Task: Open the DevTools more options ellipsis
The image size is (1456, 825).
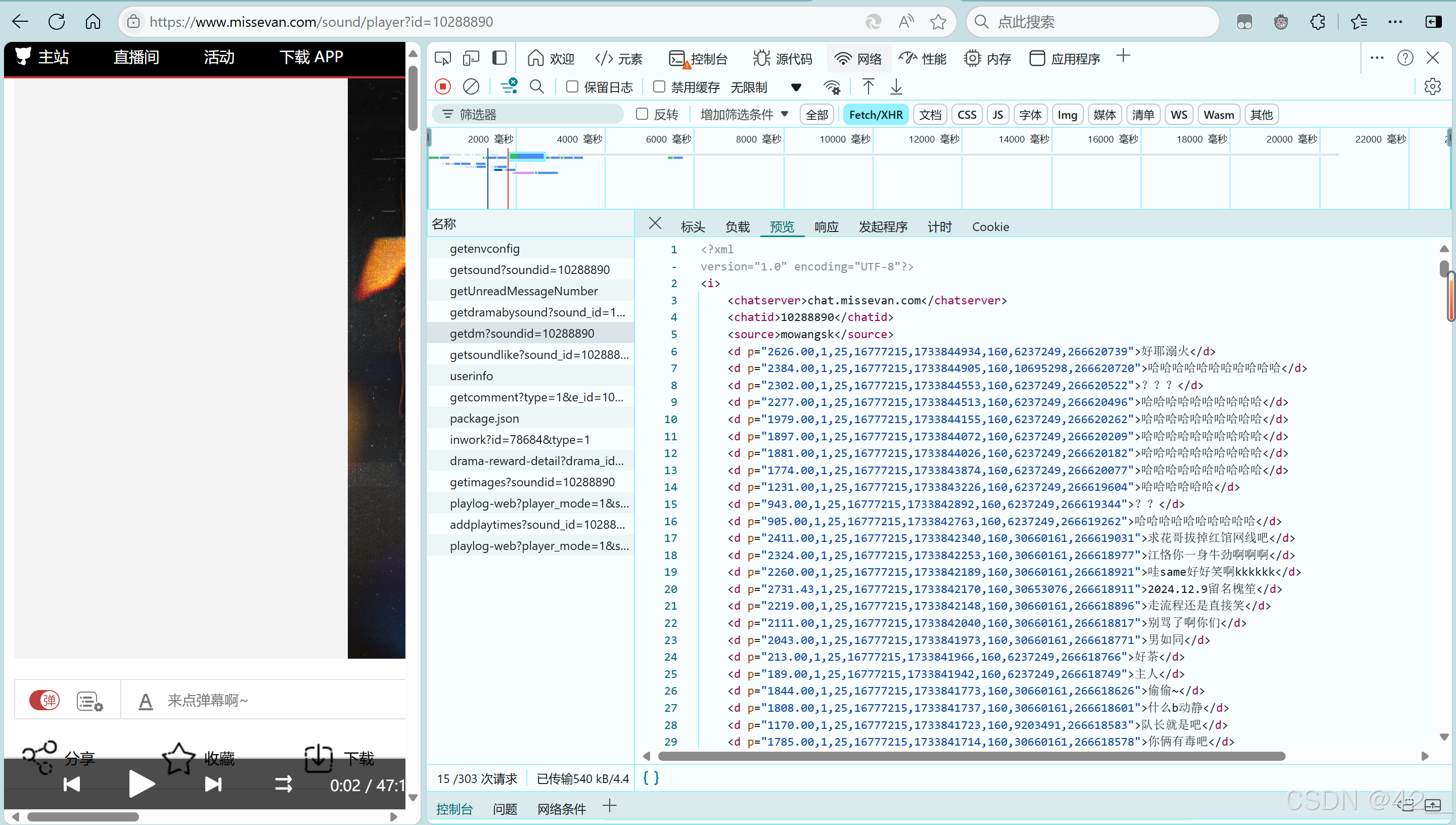Action: pos(1377,58)
